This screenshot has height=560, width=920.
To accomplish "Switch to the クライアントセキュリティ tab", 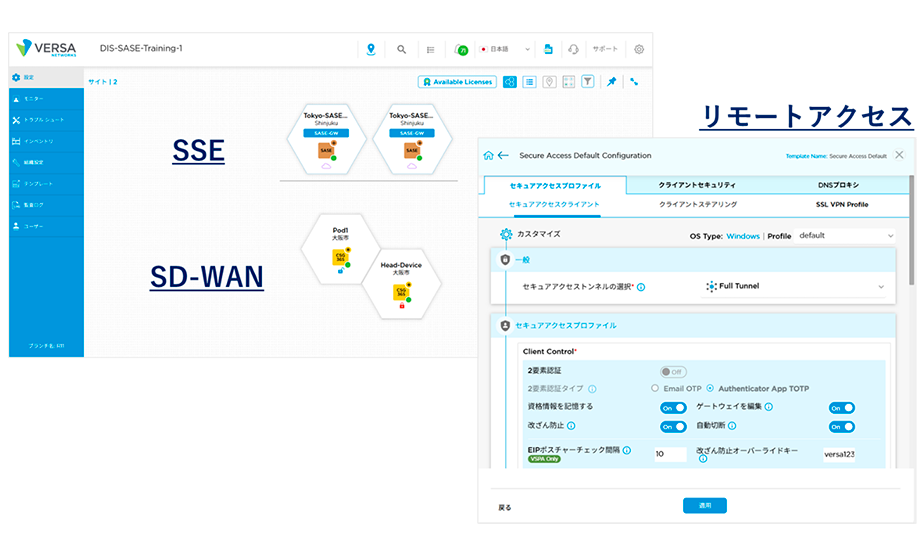I will (697, 185).
